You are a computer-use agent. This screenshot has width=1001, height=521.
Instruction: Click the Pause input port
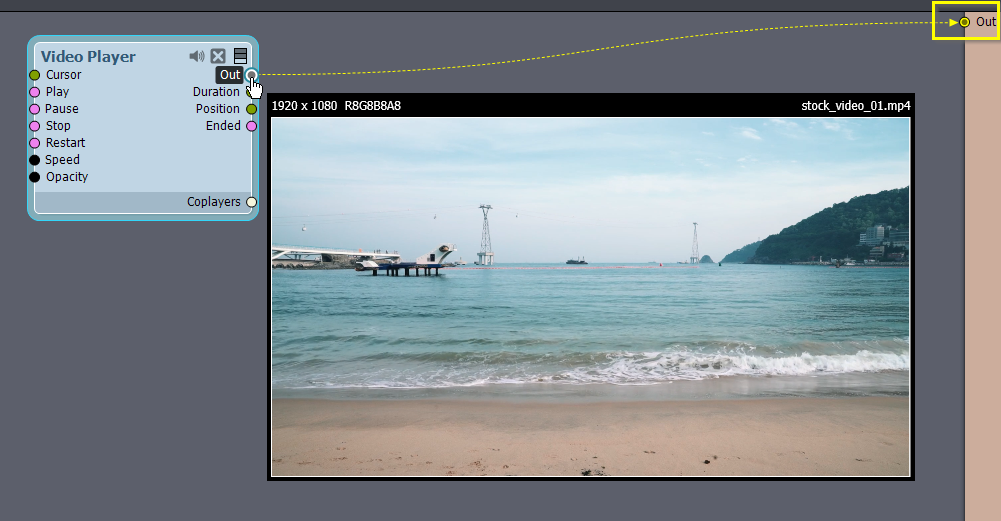point(34,109)
